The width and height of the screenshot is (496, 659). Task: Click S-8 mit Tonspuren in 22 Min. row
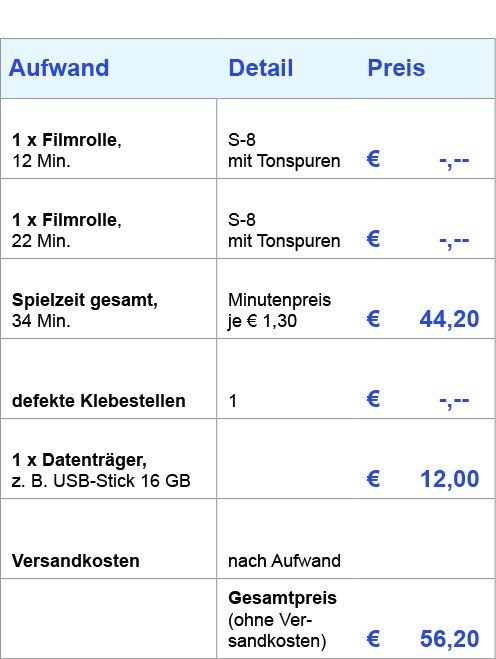tap(284, 230)
